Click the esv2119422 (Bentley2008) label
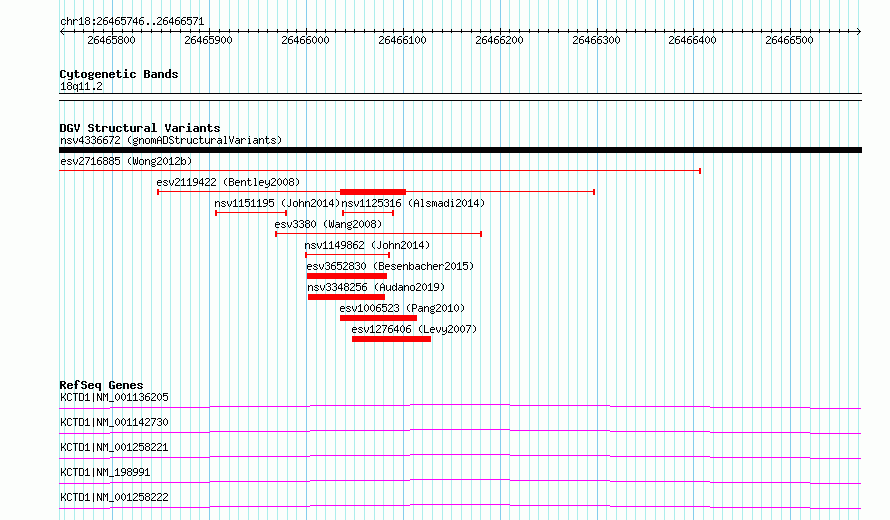Viewport: 890px width, 520px height. point(228,182)
